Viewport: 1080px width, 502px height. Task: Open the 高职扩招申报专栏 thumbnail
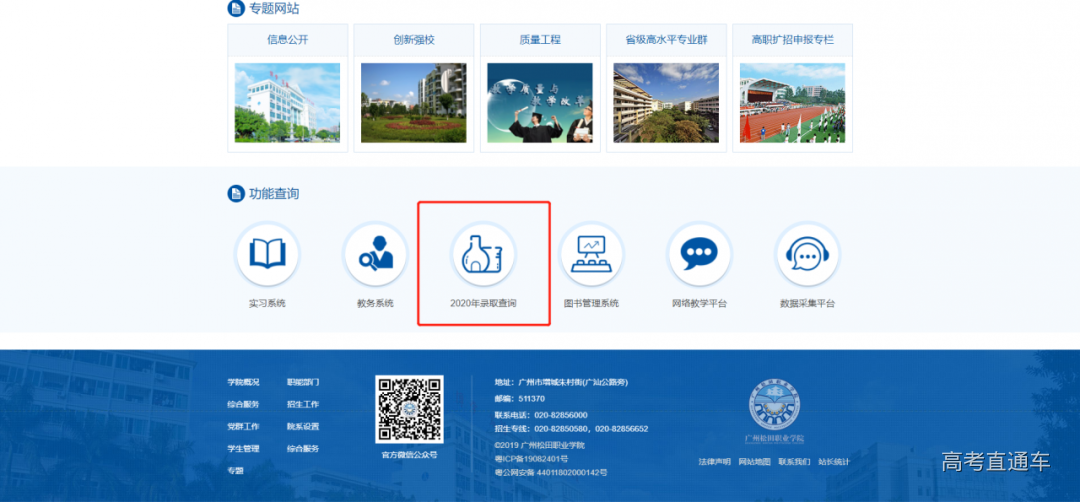tap(792, 102)
